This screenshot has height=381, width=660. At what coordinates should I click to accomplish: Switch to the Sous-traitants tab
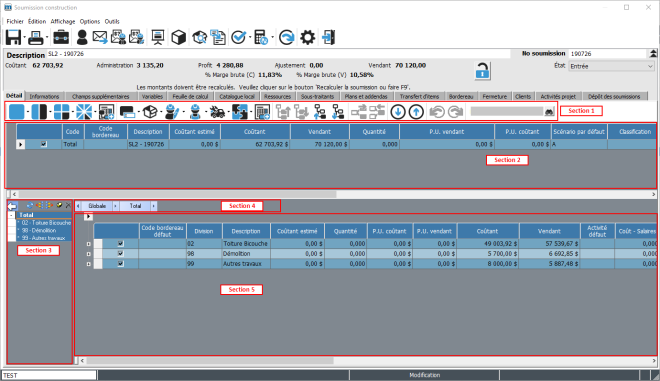[x=317, y=96]
